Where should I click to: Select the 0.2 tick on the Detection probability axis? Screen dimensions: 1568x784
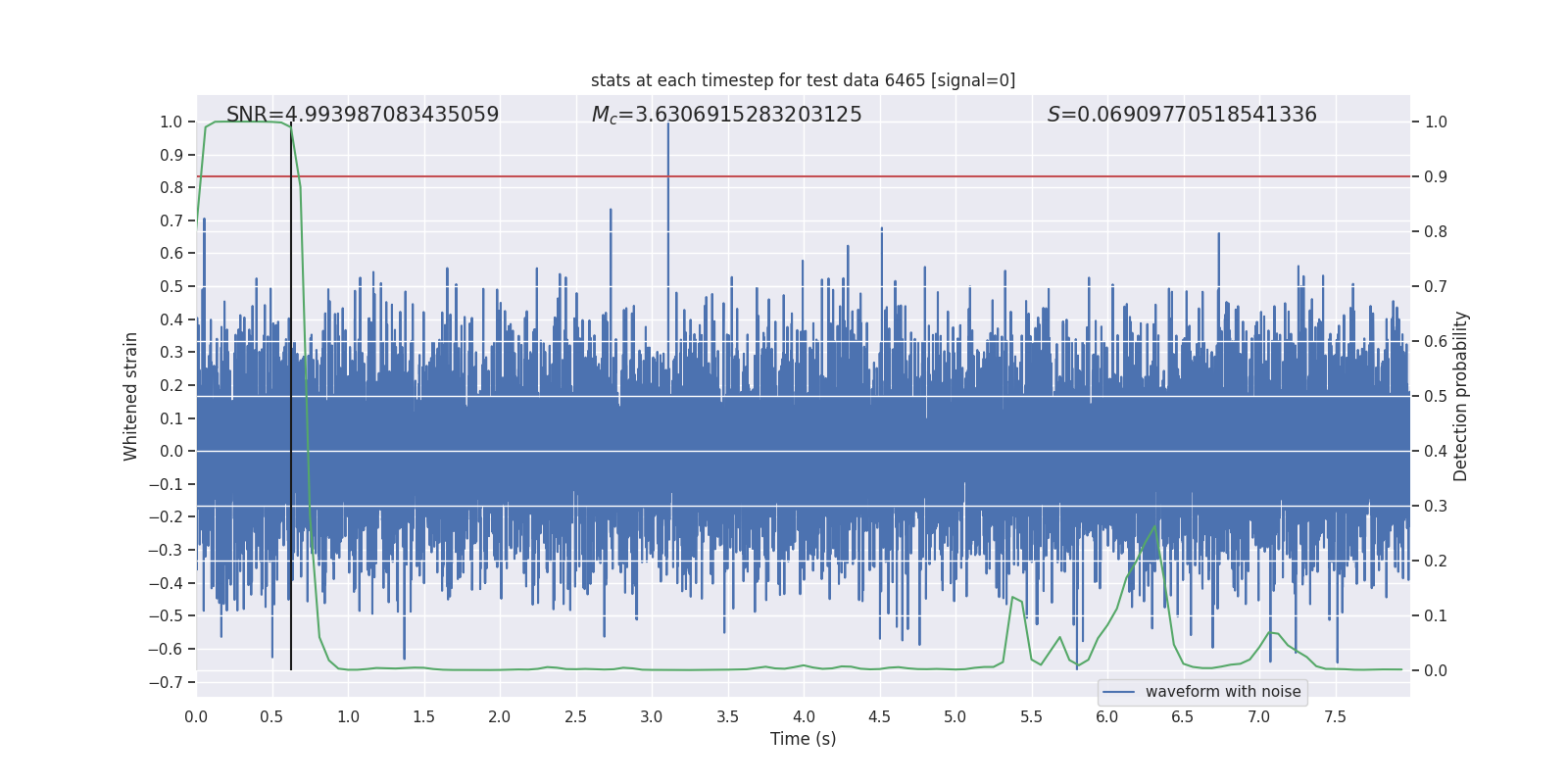(1436, 562)
